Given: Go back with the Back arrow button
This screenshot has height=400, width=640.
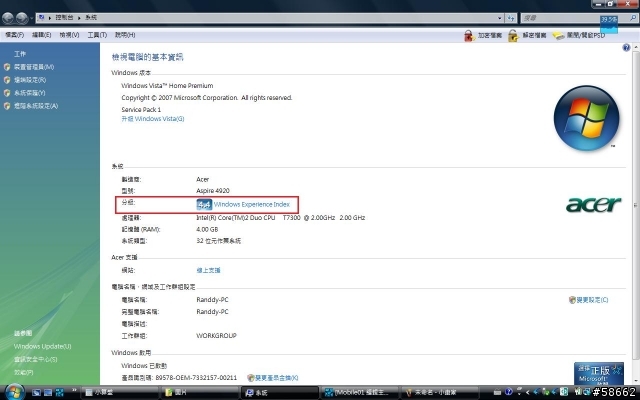Looking at the screenshot, I should (8, 18).
